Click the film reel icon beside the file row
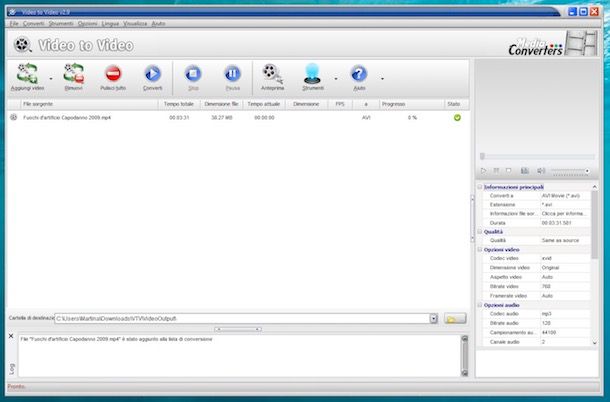 pos(14,117)
